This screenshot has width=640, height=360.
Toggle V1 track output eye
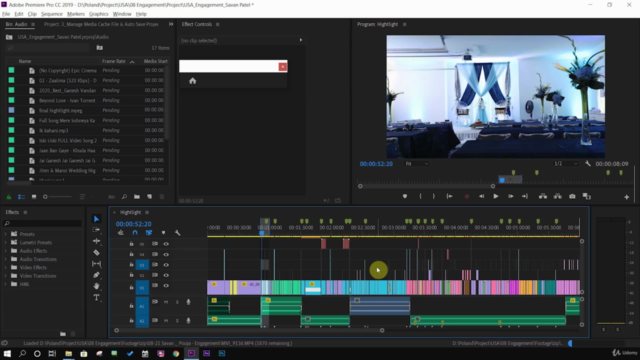(x=166, y=286)
